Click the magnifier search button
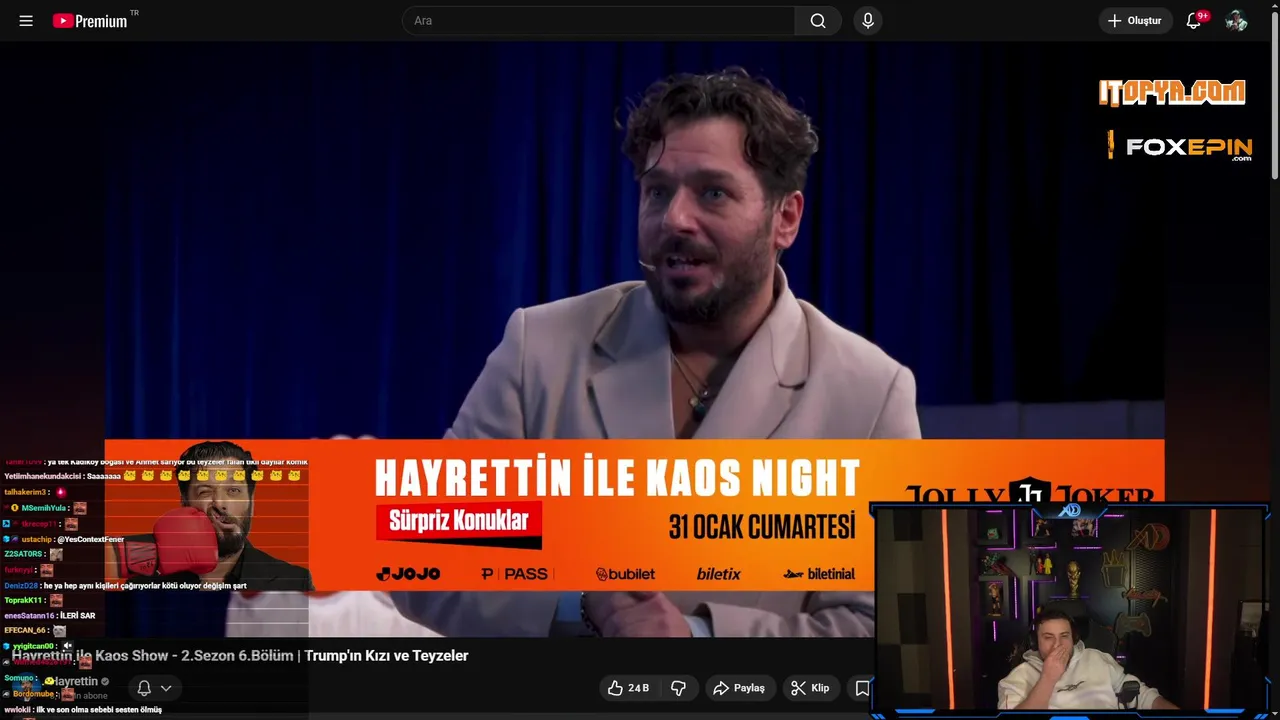 [818, 21]
